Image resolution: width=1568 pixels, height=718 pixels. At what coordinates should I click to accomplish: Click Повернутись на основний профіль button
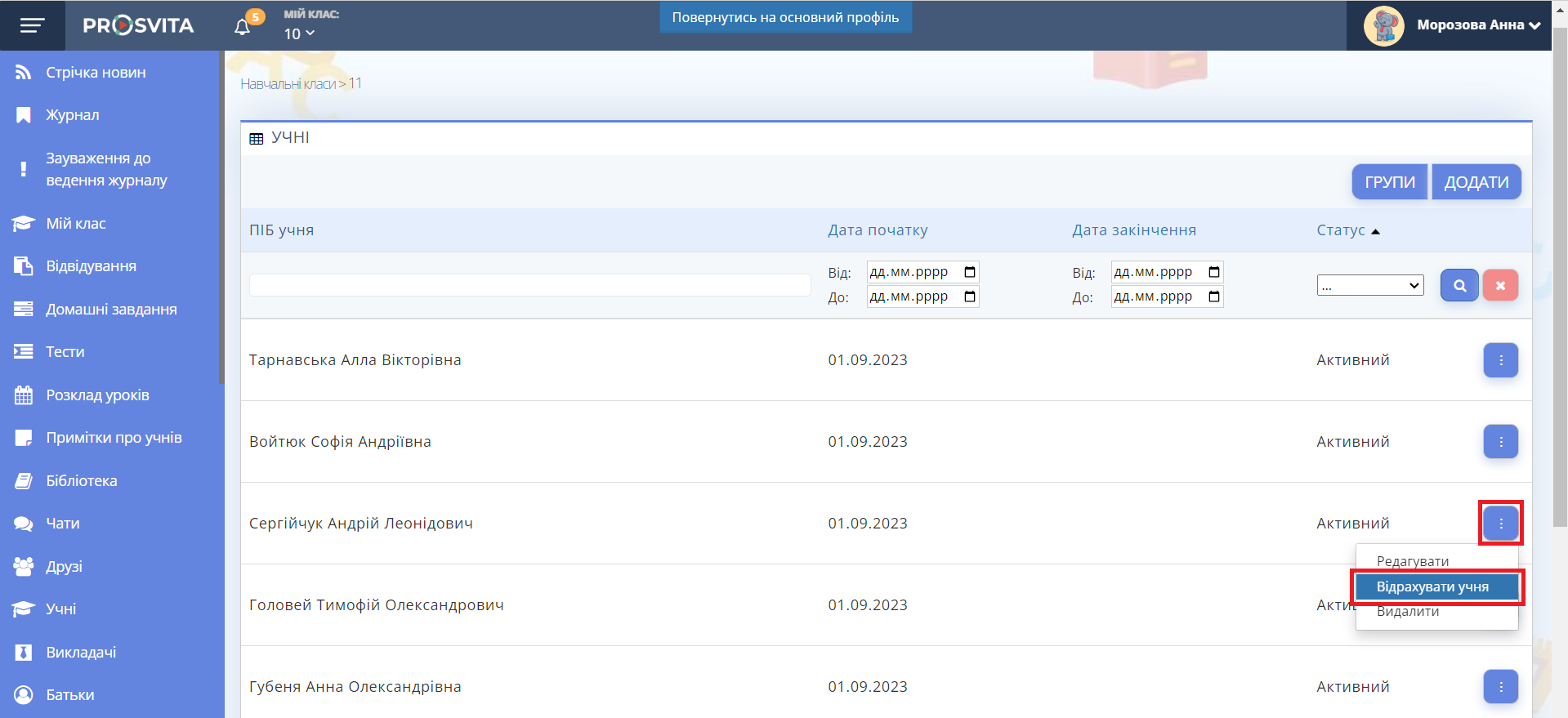785,17
